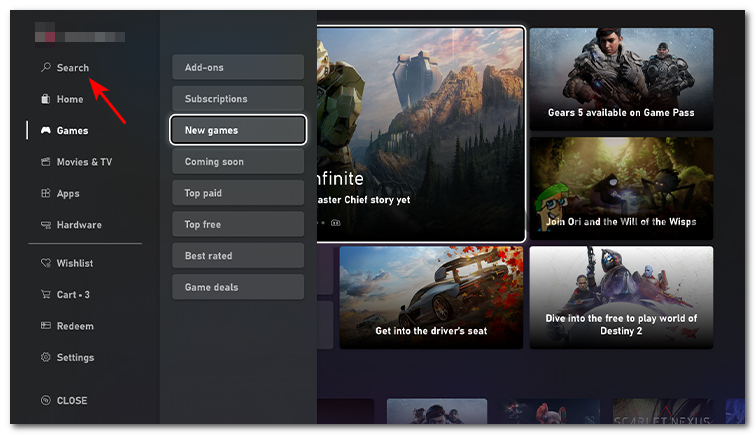Choose the New games button
The height and width of the screenshot is (435, 756).
point(238,130)
